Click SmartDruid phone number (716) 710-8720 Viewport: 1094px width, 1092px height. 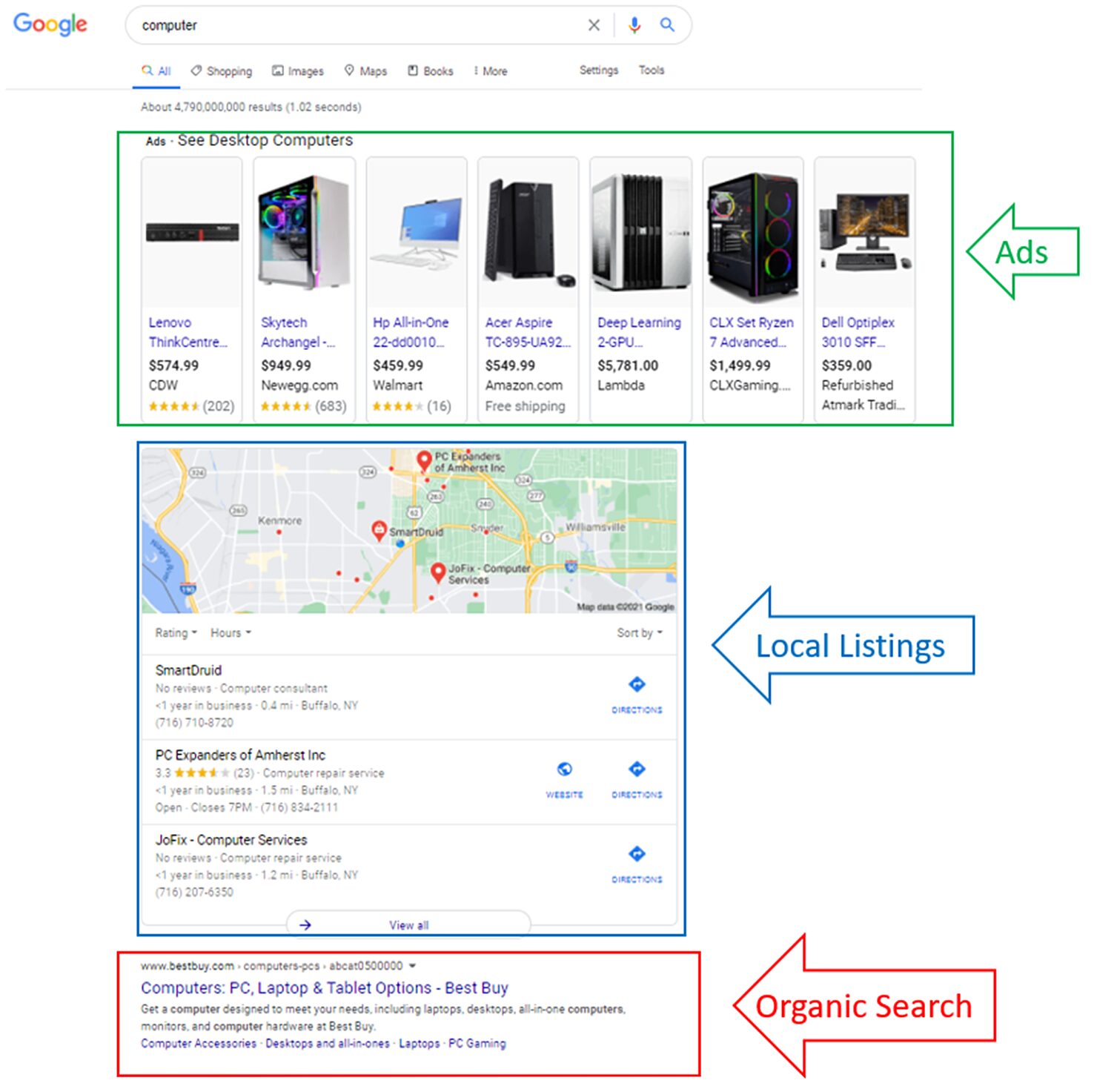(194, 723)
